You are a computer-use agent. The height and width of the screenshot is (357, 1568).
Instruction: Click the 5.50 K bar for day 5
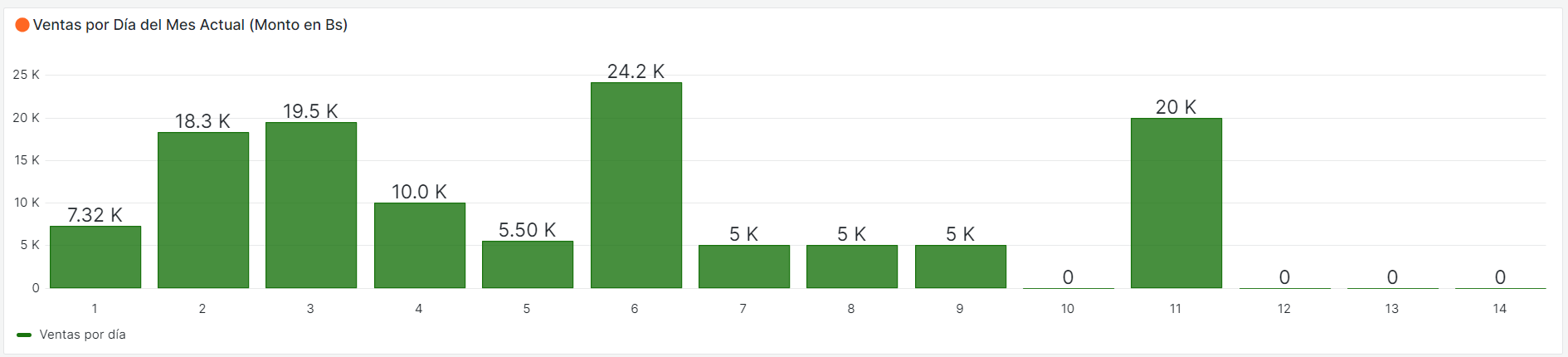(528, 265)
